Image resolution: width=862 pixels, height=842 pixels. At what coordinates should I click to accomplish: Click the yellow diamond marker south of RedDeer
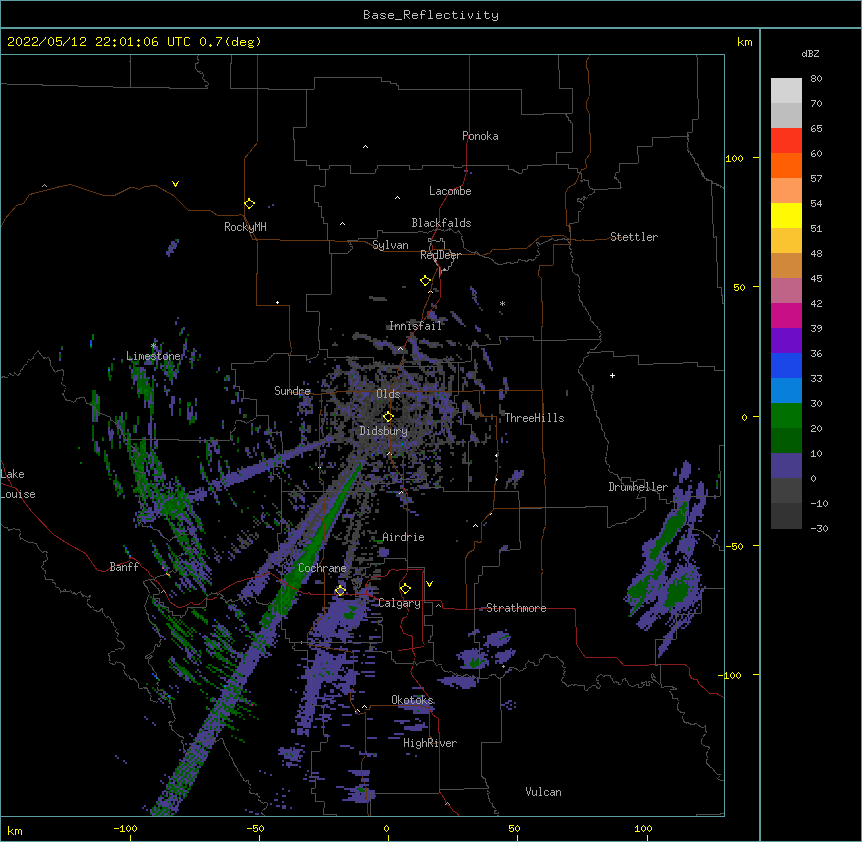[426, 281]
